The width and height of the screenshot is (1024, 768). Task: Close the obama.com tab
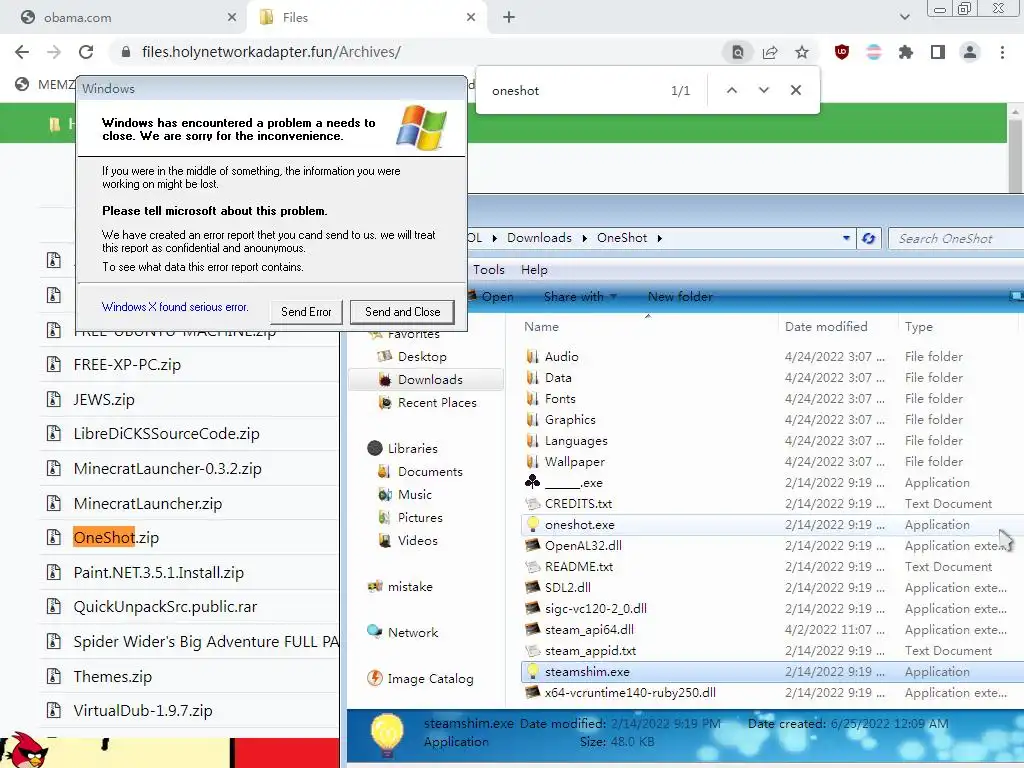232,18
